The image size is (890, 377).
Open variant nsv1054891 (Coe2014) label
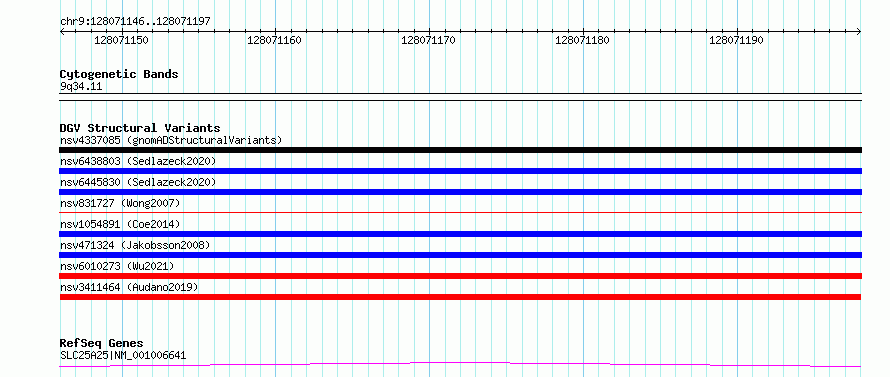(x=120, y=224)
